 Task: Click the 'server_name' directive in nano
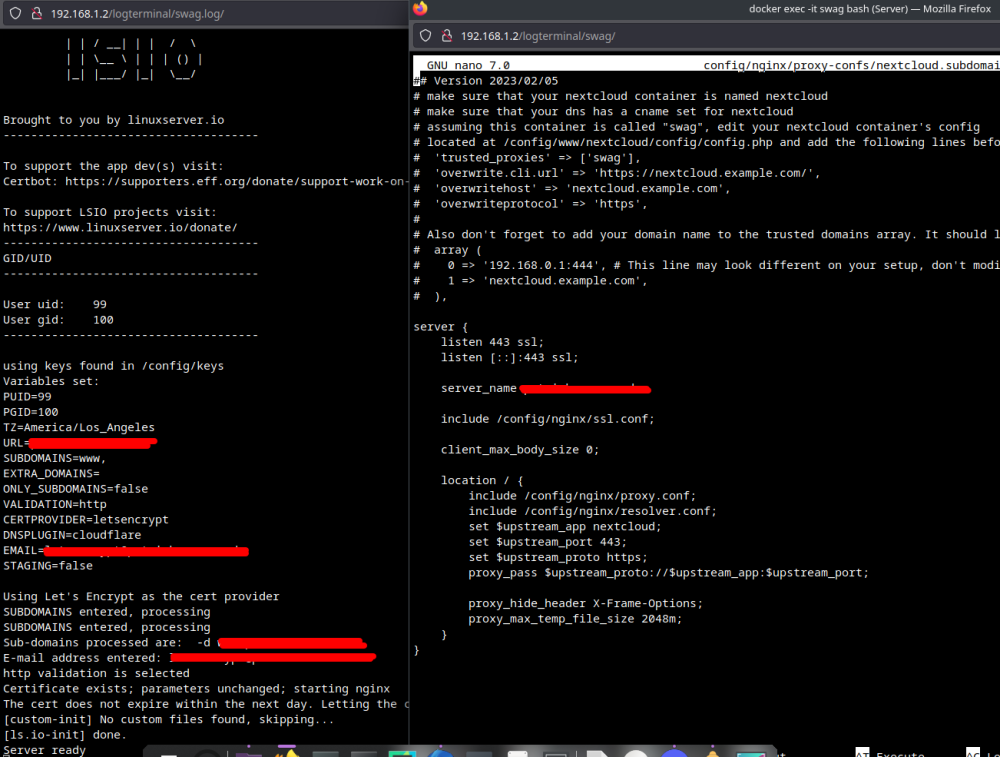coord(478,388)
